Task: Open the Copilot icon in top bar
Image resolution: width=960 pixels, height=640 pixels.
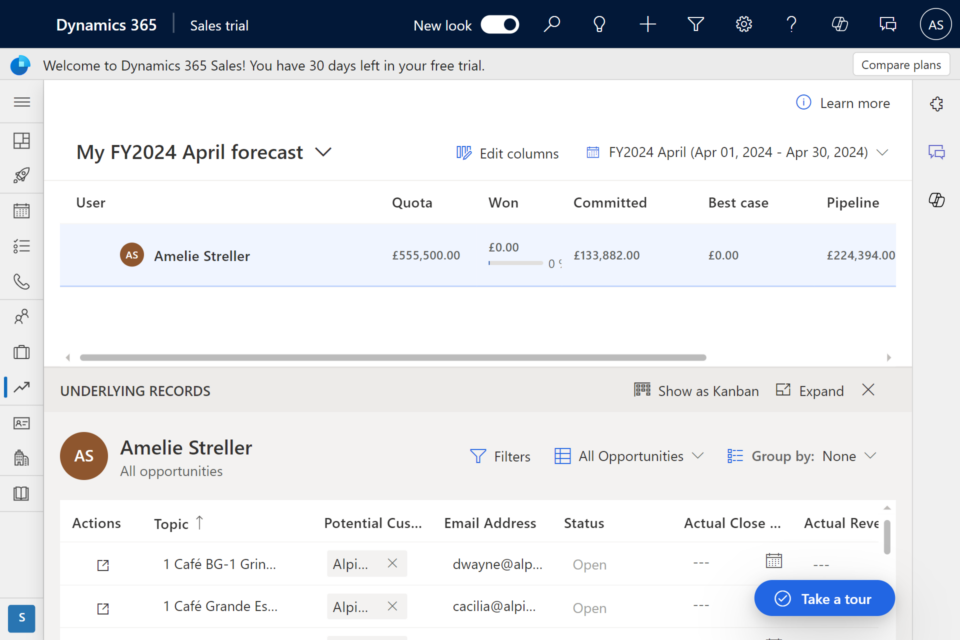Action: 840,25
